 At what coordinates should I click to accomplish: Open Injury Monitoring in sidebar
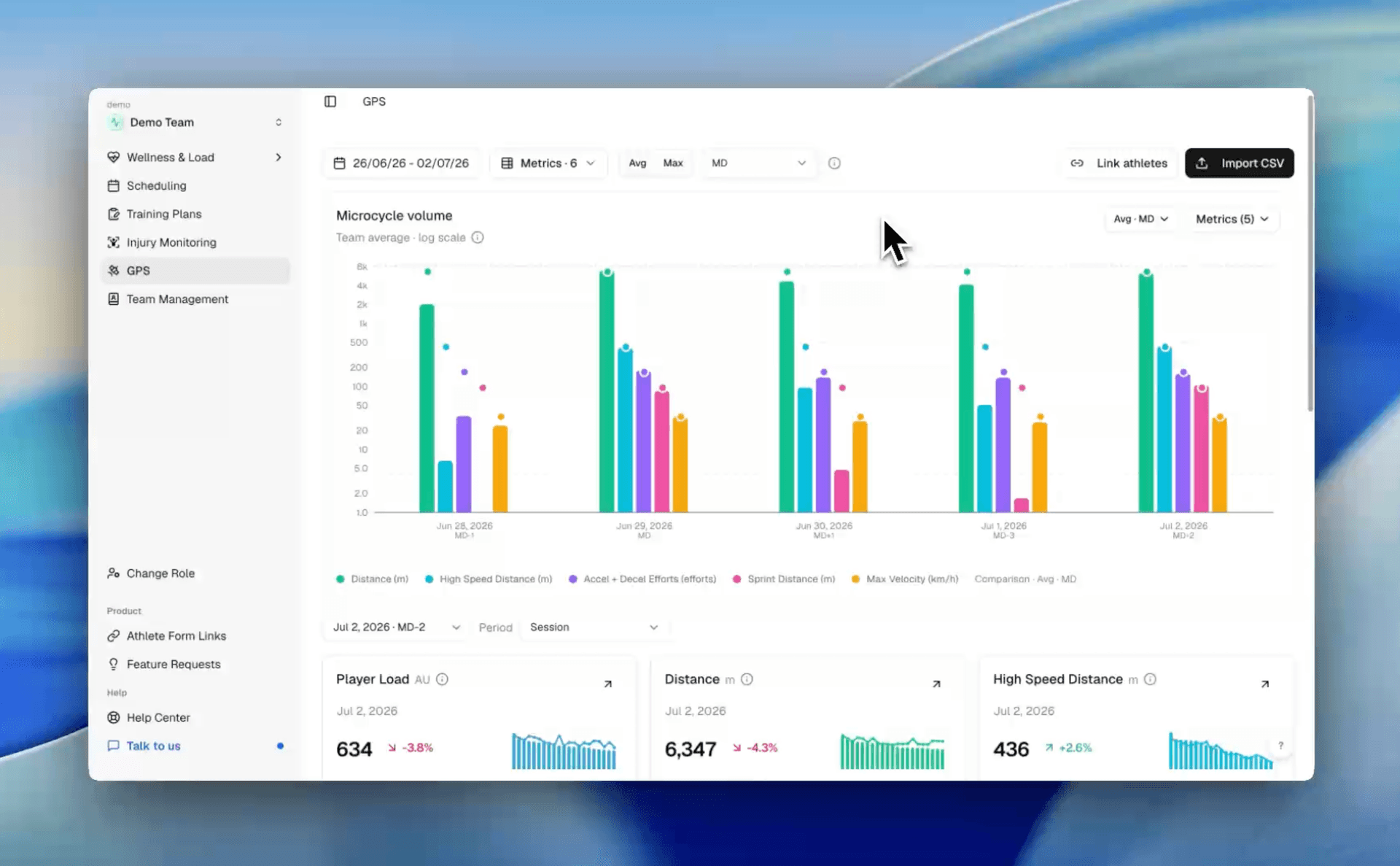point(171,242)
